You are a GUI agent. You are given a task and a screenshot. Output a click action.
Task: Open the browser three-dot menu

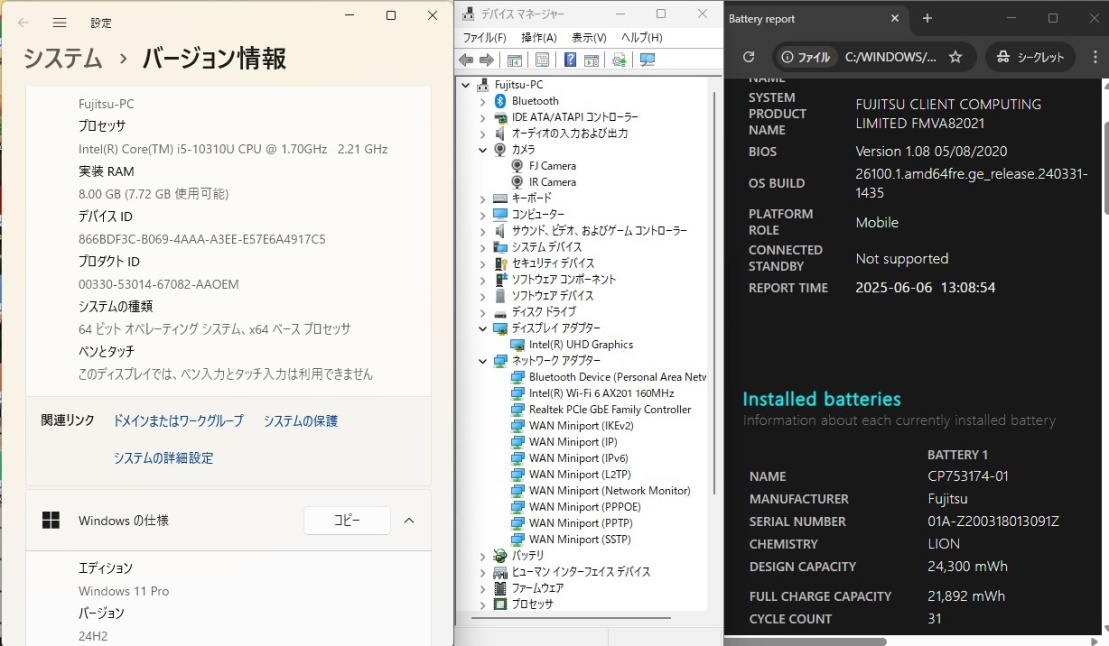1095,57
